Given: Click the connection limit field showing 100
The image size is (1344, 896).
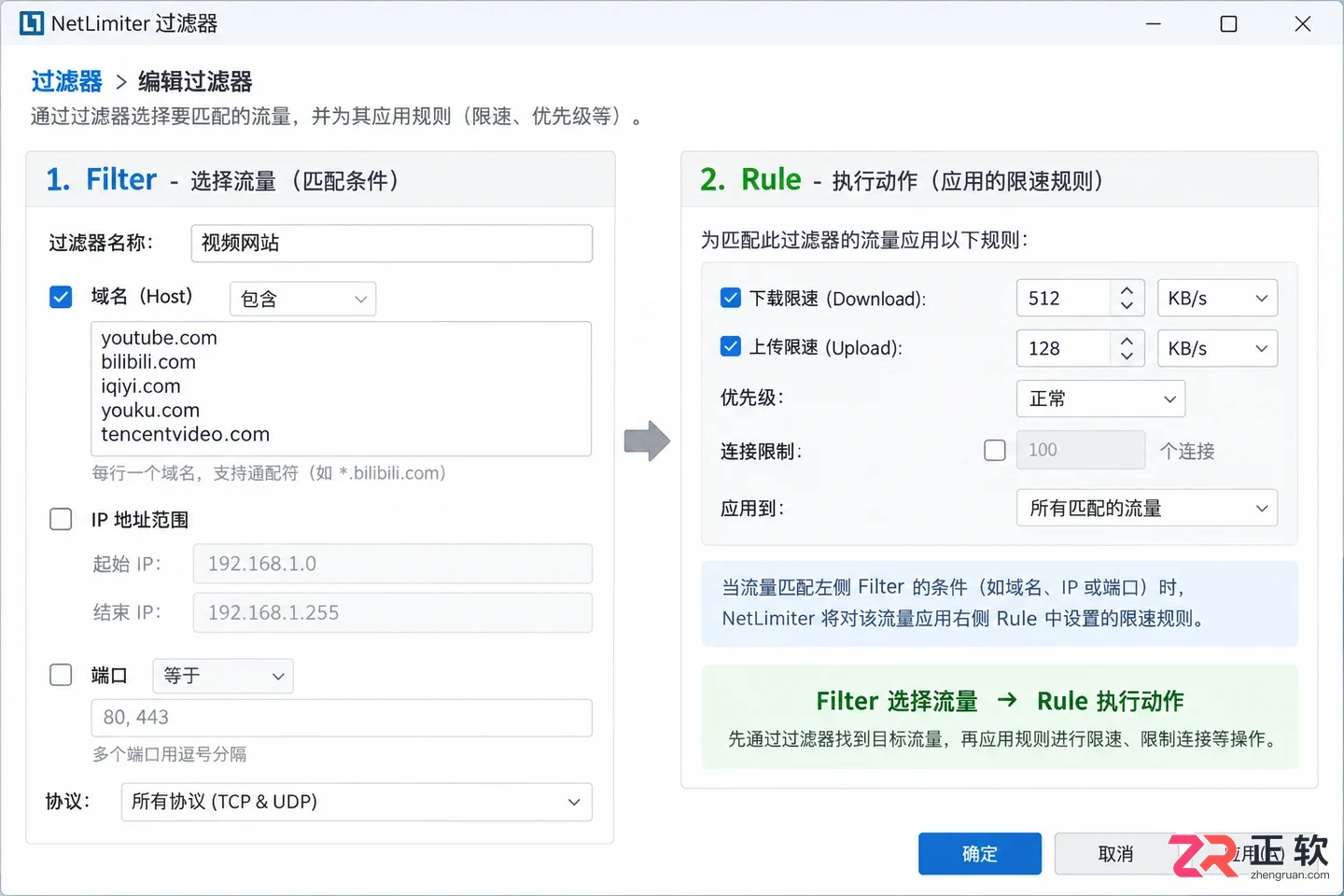Looking at the screenshot, I should point(1081,450).
